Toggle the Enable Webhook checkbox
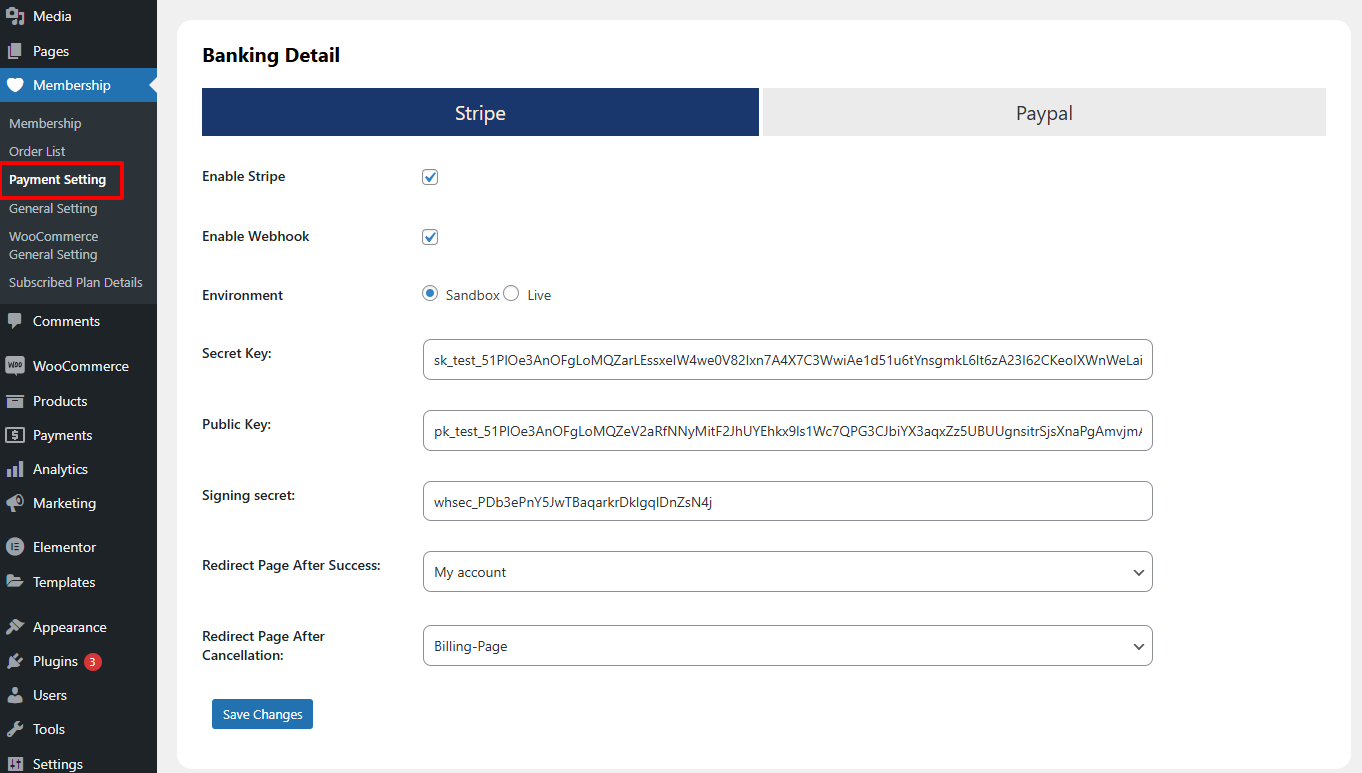Screen dimensions: 1362x773 click(x=430, y=237)
